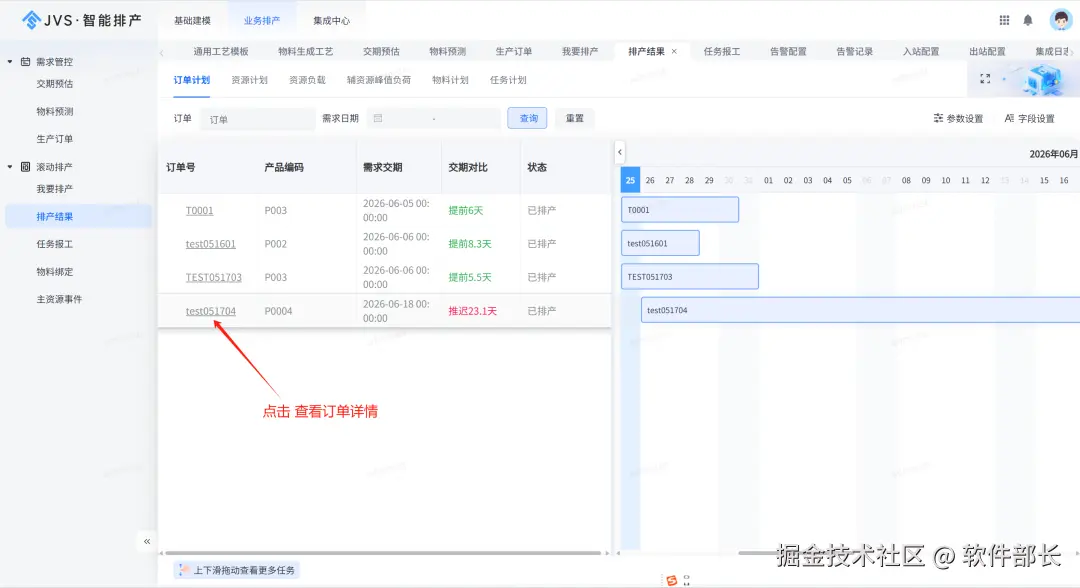Switch to 通用工艺模板 tab

point(220,52)
